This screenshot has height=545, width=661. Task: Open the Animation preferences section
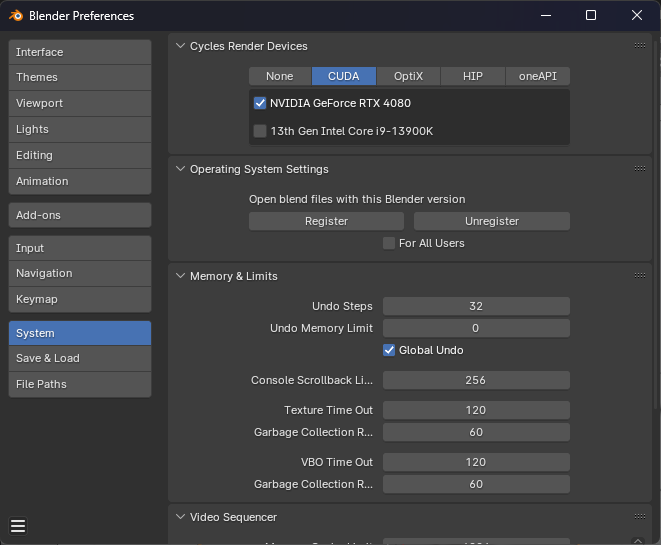(80, 182)
